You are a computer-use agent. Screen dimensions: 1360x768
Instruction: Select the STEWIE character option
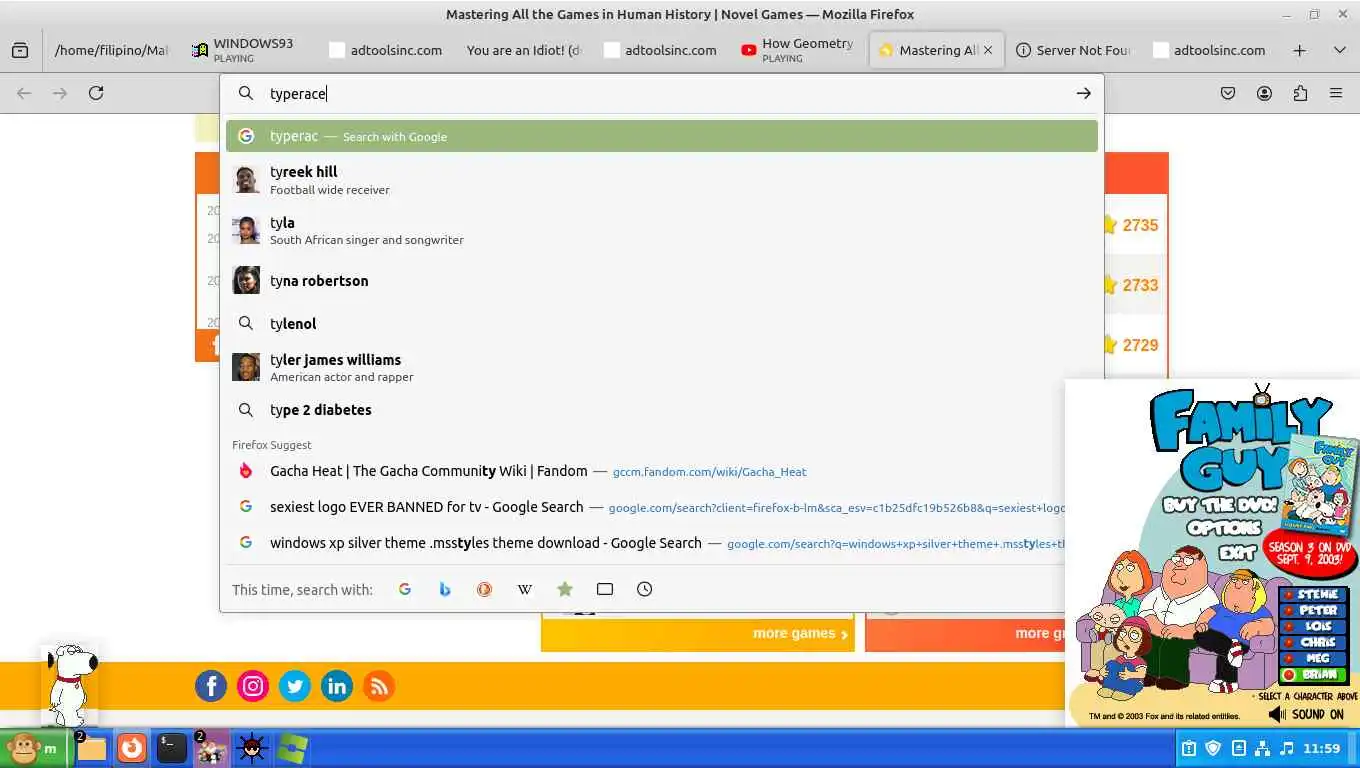point(1312,594)
